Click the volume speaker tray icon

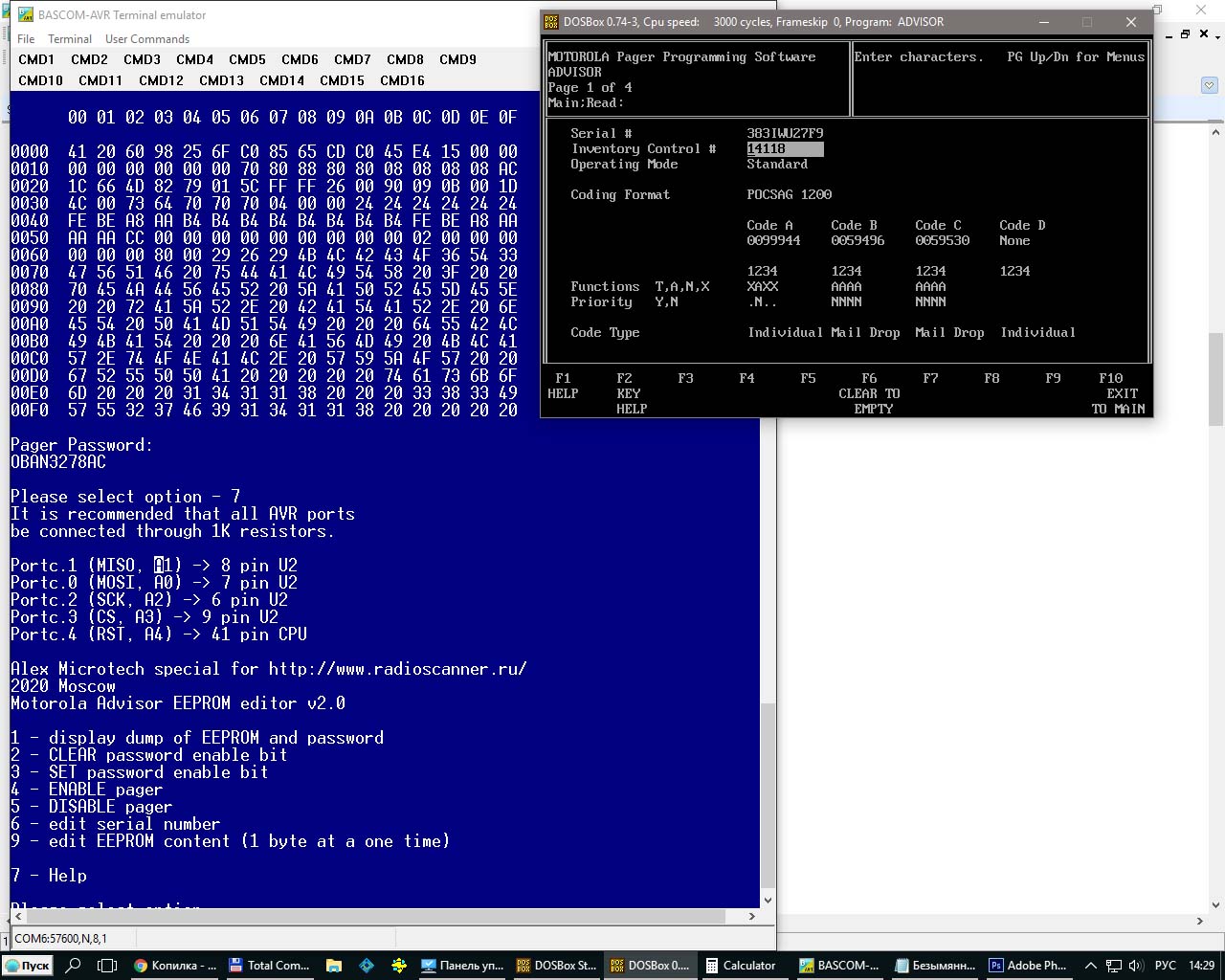[x=1136, y=966]
